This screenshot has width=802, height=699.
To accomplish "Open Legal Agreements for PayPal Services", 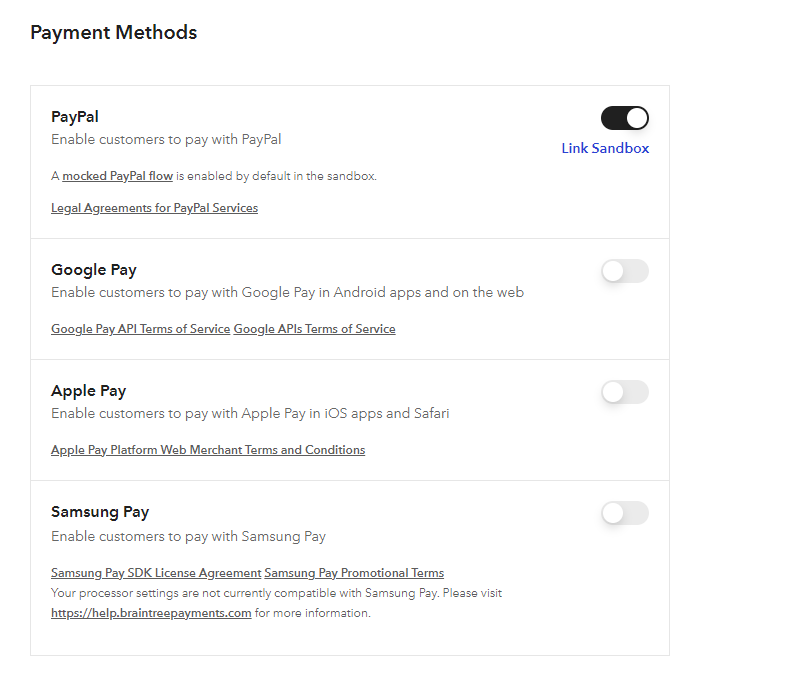I will click(x=154, y=208).
